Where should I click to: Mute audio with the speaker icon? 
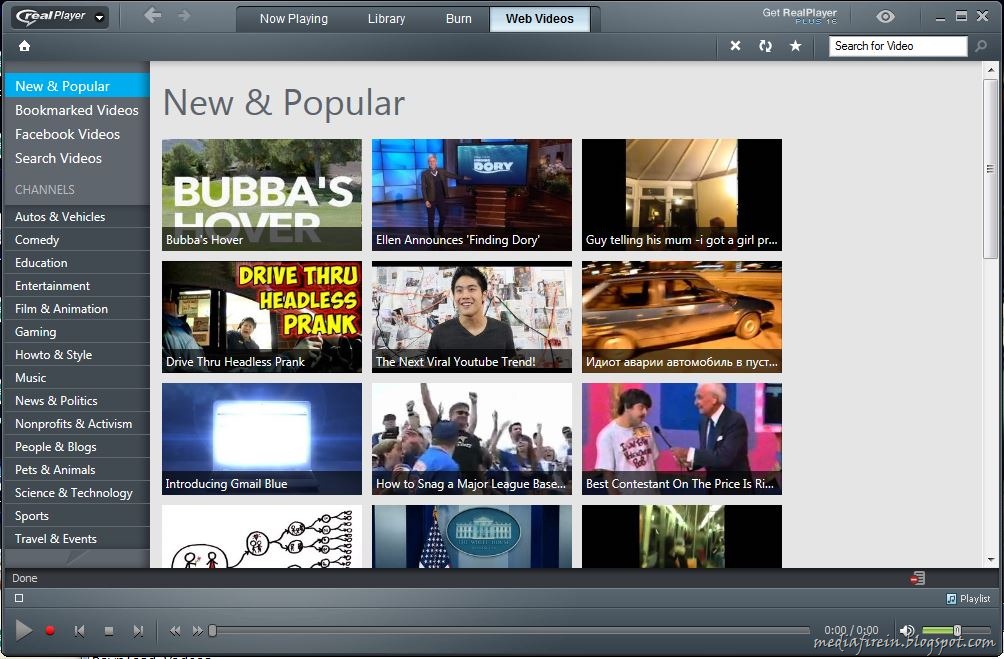point(907,631)
